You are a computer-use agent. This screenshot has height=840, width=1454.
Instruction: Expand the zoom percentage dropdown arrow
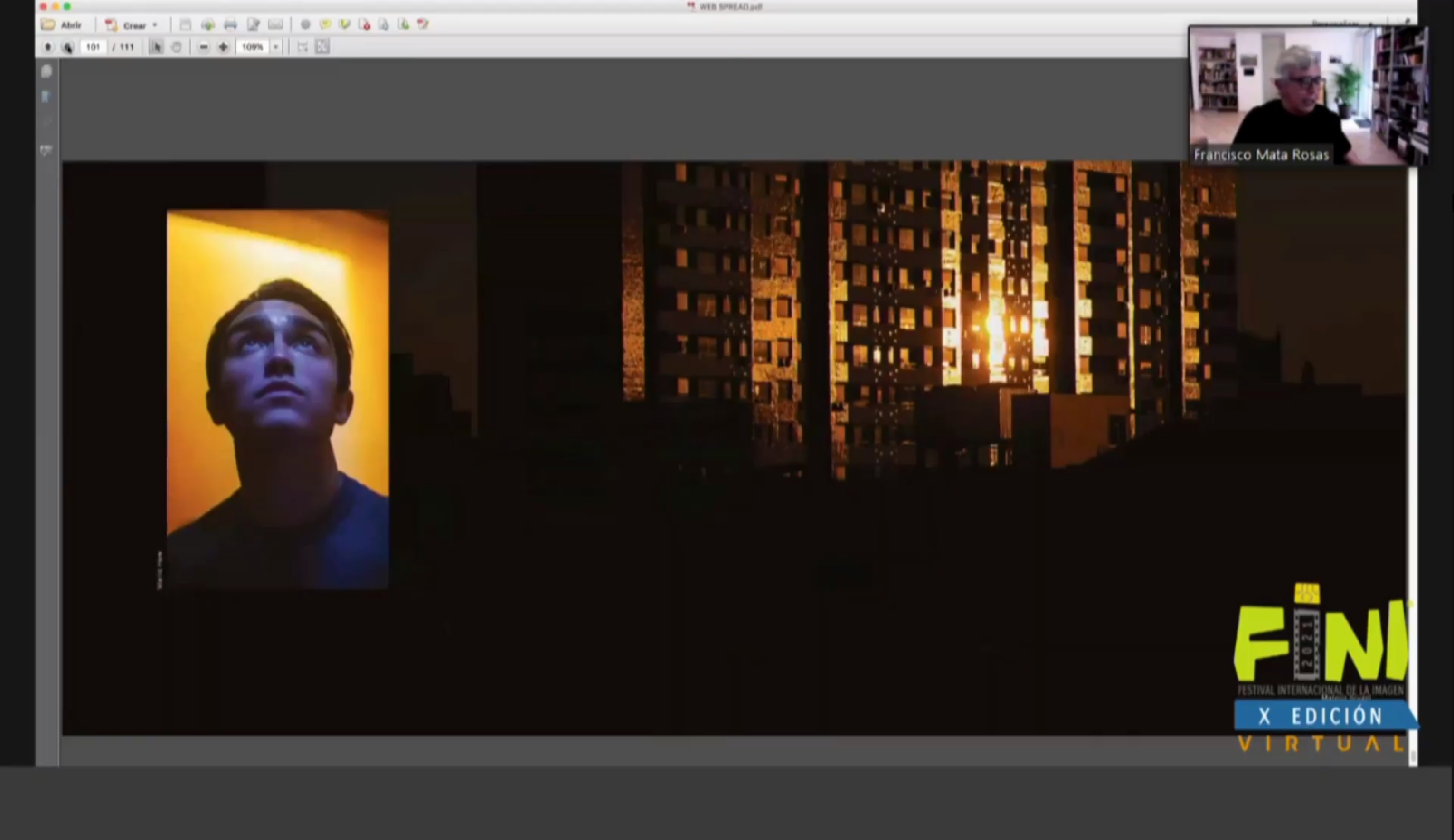(x=276, y=47)
